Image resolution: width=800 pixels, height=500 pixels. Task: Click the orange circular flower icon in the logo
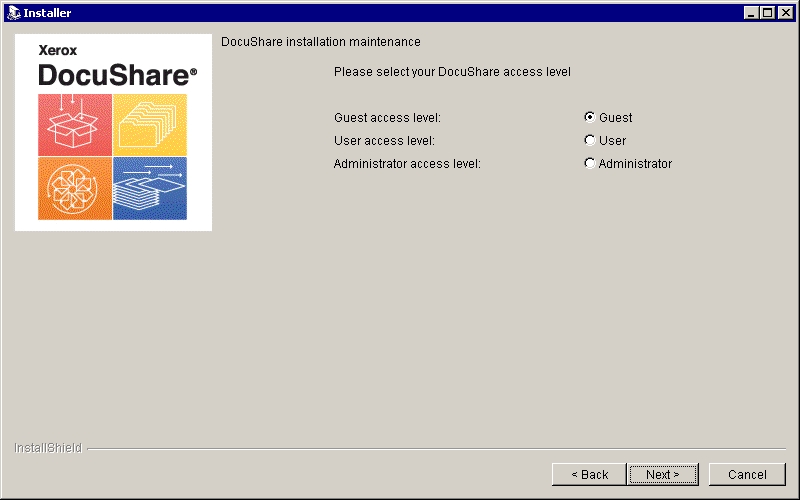tap(75, 188)
